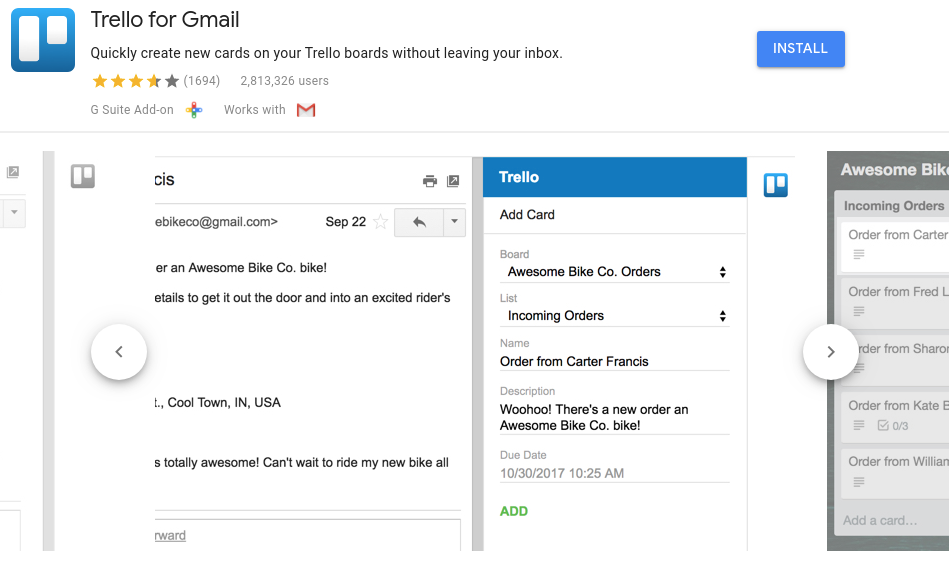The image size is (949, 562).
Task: Expand the List dropdown showing Incoming Orders
Action: pyautogui.click(x=614, y=316)
